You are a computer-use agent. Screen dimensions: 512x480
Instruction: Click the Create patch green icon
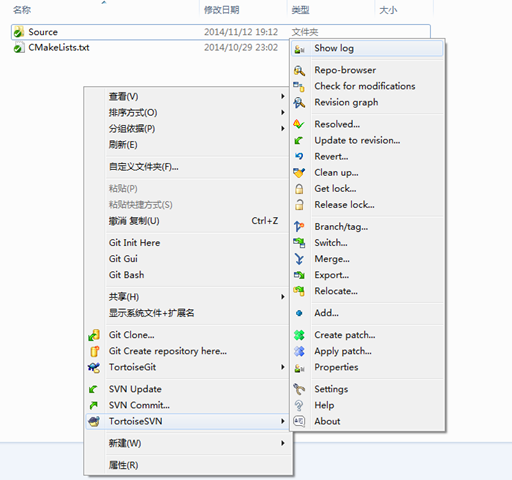(x=299, y=335)
